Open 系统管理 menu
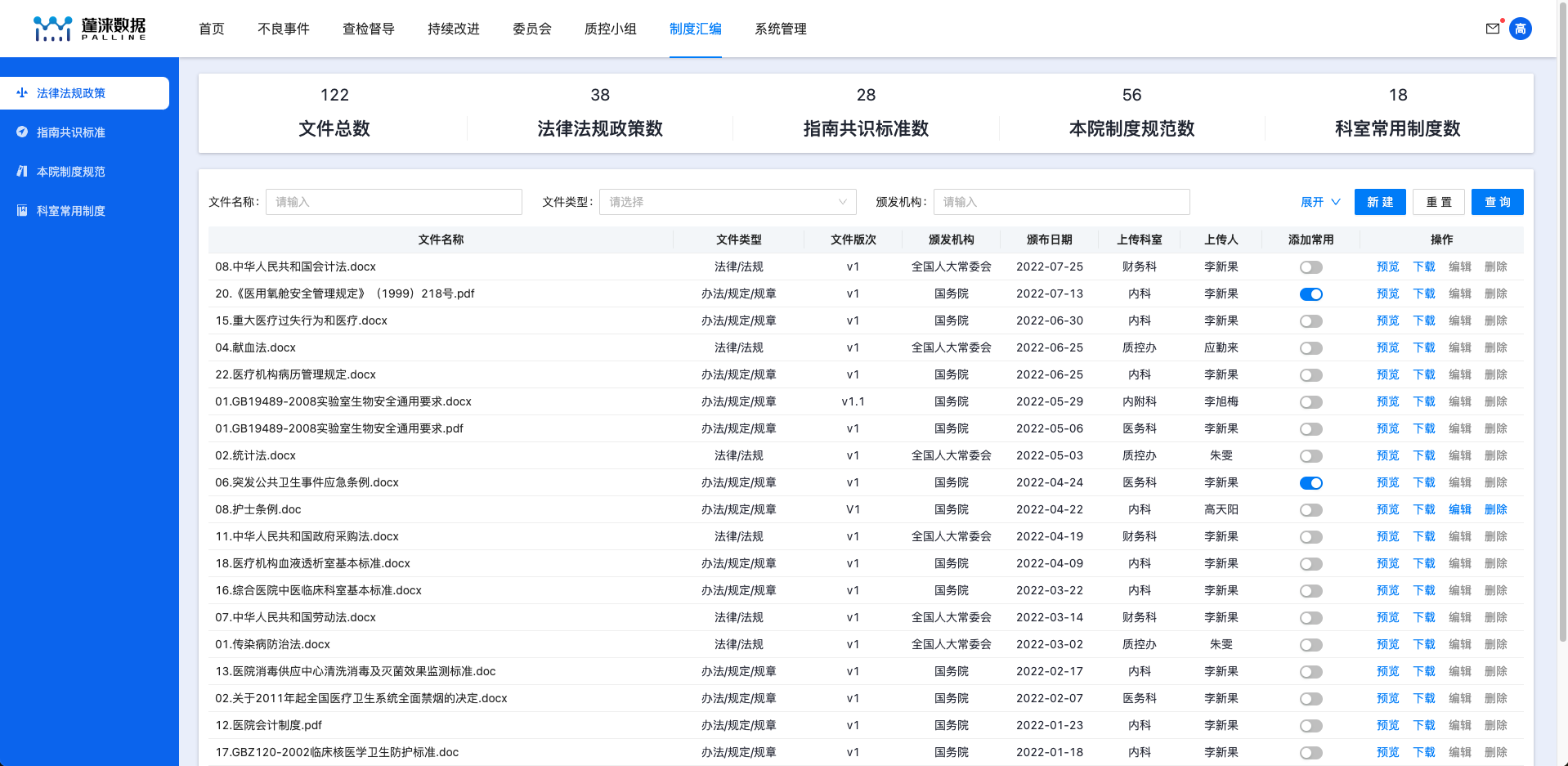Image resolution: width=1568 pixels, height=766 pixels. click(781, 29)
